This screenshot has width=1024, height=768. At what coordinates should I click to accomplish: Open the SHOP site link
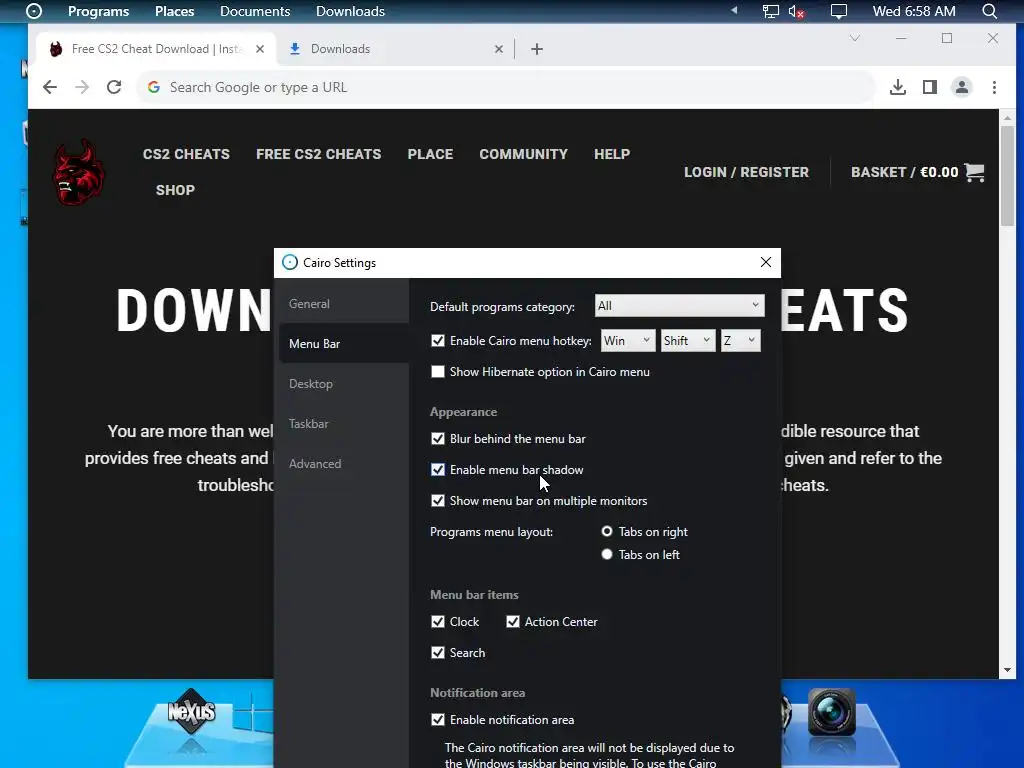(x=175, y=190)
